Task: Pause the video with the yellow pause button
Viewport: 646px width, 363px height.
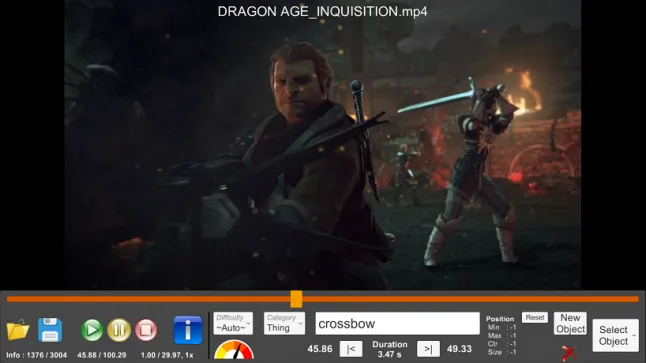Action: [x=119, y=330]
